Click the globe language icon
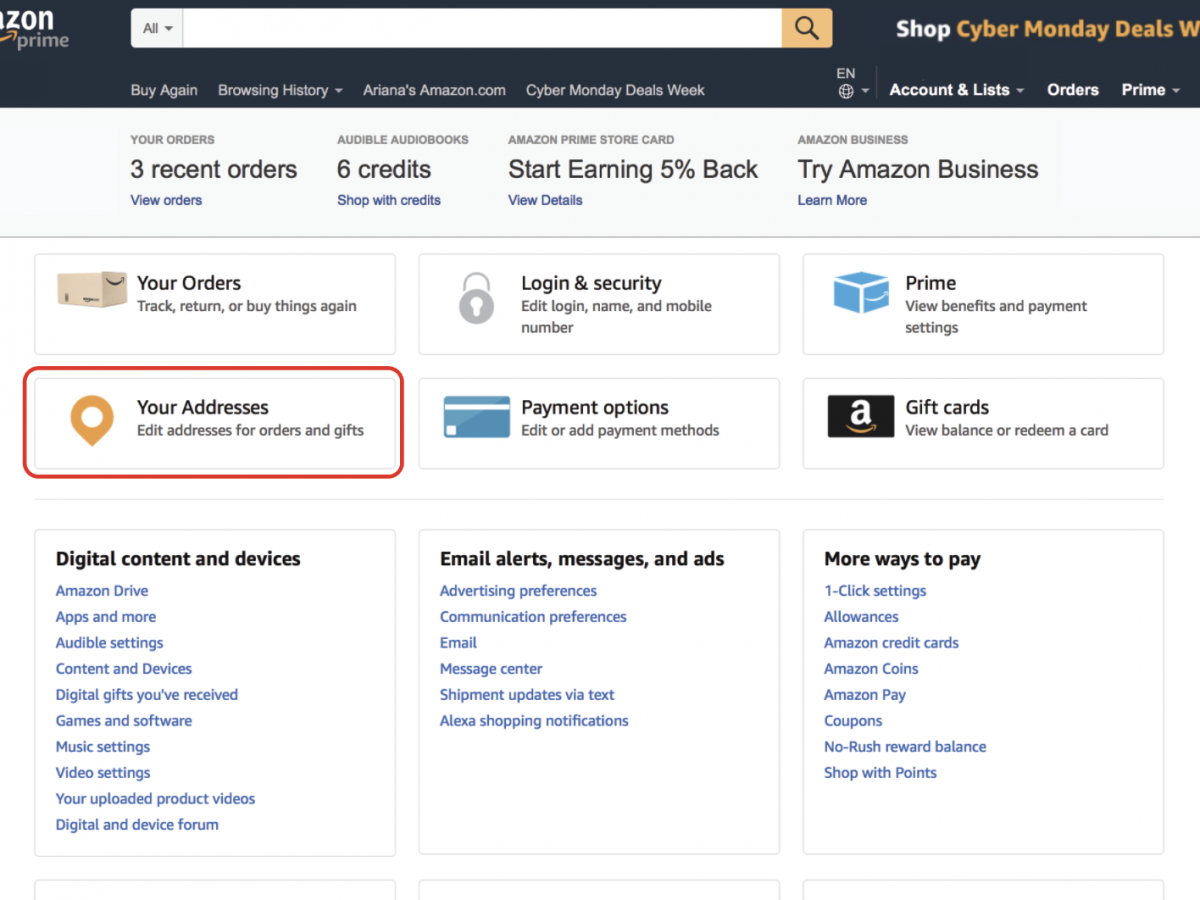This screenshot has height=900, width=1200. pyautogui.click(x=846, y=91)
